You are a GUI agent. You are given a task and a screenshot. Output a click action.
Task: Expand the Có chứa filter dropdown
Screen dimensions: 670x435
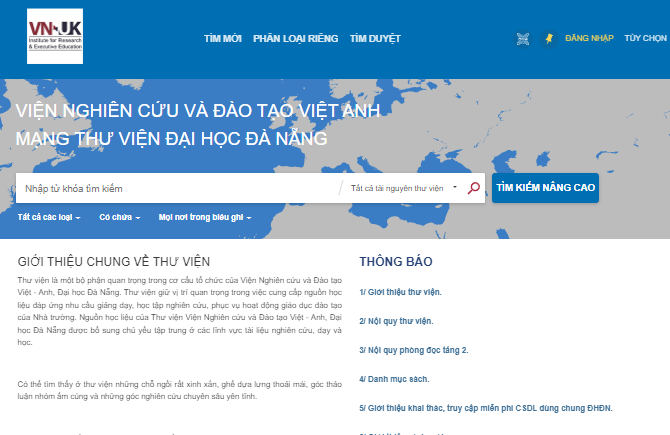click(x=120, y=217)
